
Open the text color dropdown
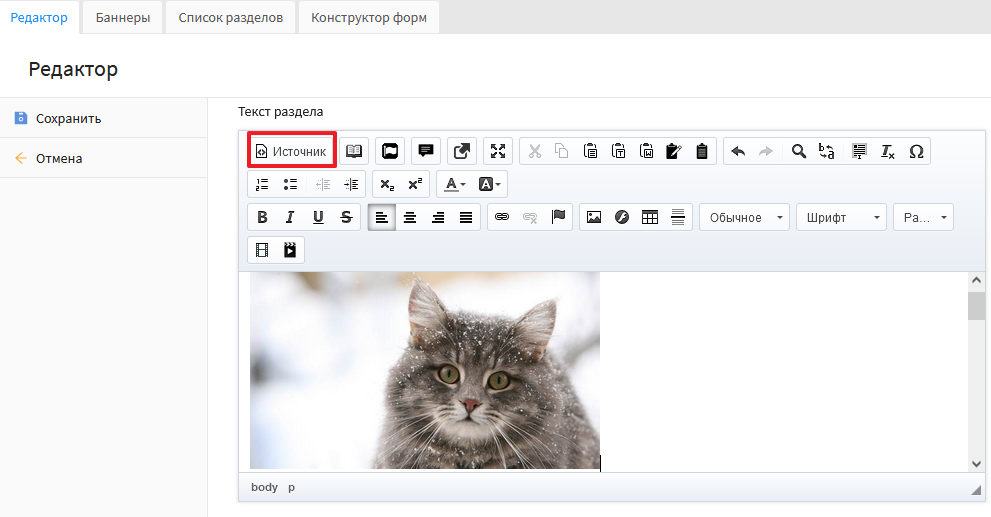tap(455, 184)
